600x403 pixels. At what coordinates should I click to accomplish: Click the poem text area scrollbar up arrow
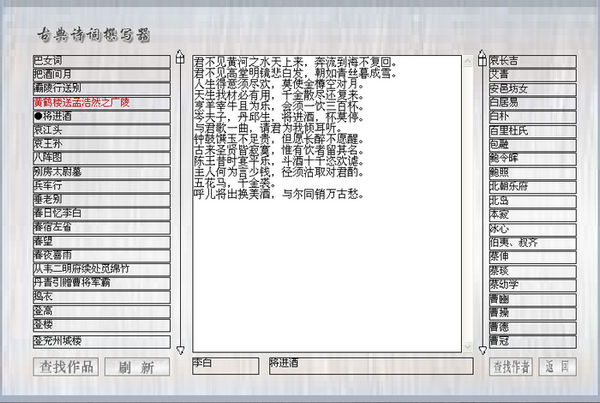468,61
